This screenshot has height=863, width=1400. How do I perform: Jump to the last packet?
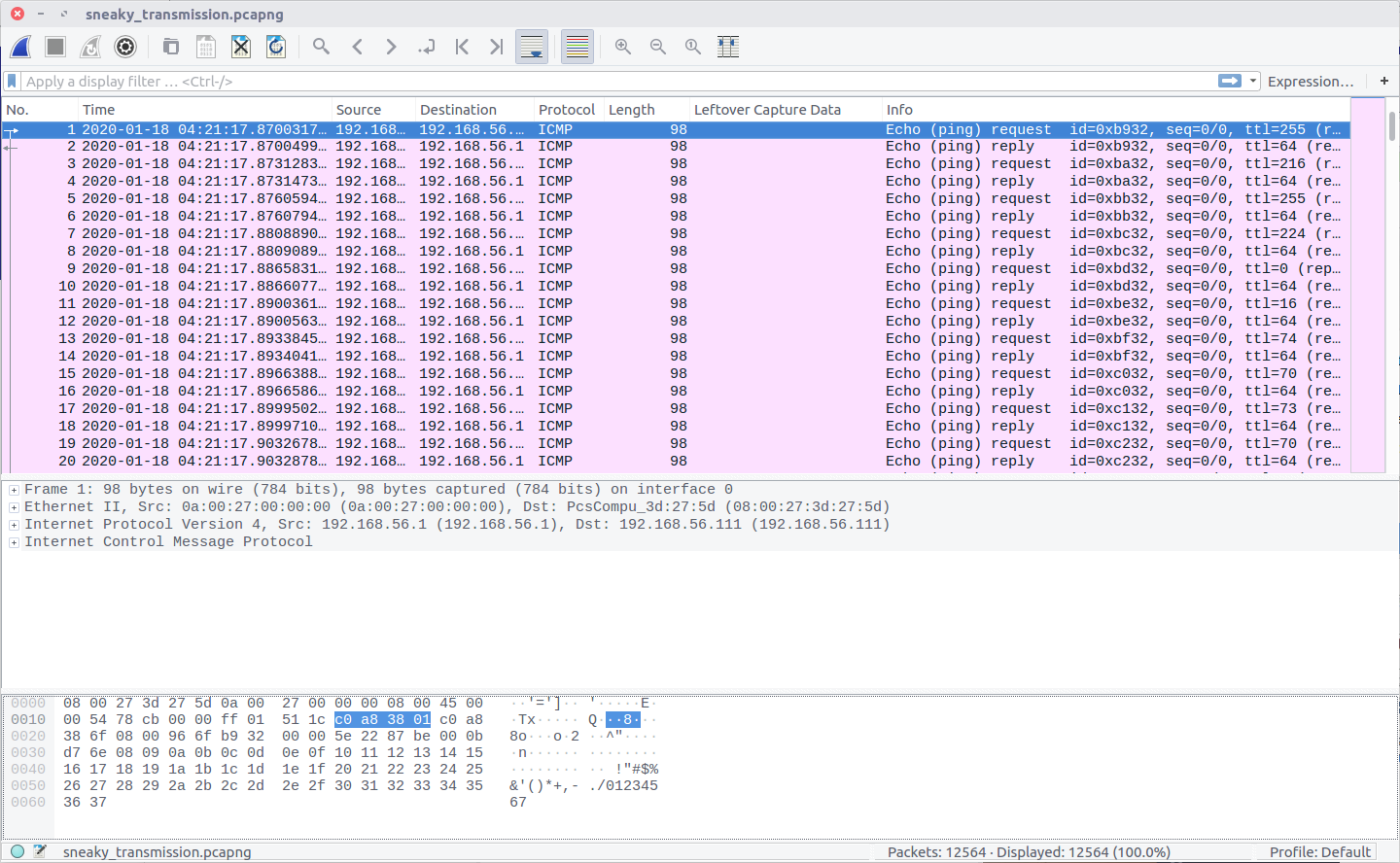tap(496, 47)
